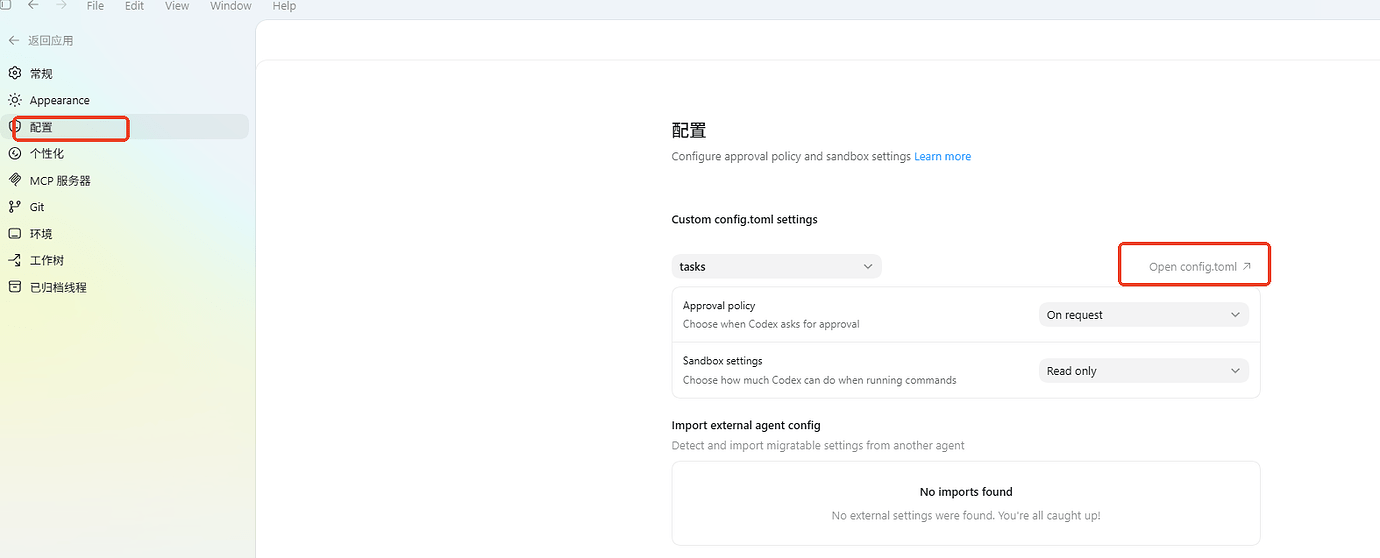The image size is (1380, 558).
Task: Click the Git branch icon
Action: 15,207
